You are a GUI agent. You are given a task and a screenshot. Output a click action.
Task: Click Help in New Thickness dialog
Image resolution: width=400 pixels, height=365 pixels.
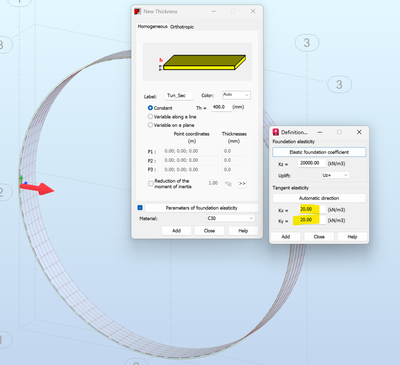coord(243,231)
